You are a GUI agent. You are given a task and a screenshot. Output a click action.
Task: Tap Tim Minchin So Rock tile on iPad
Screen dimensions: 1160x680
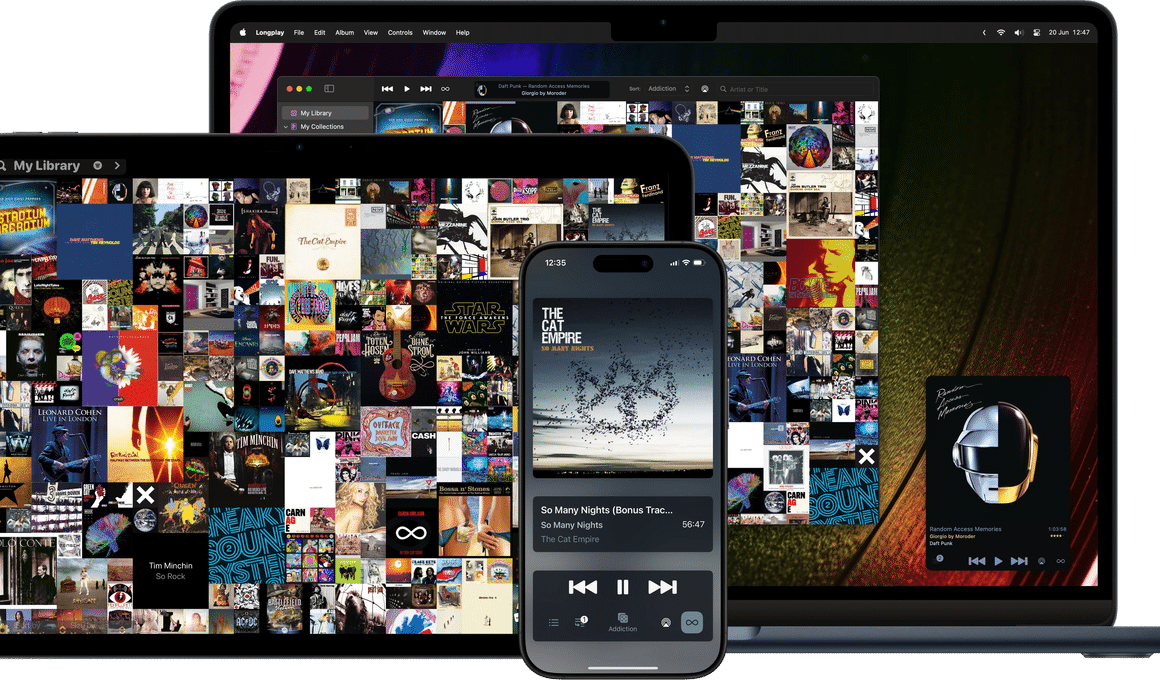(171, 570)
